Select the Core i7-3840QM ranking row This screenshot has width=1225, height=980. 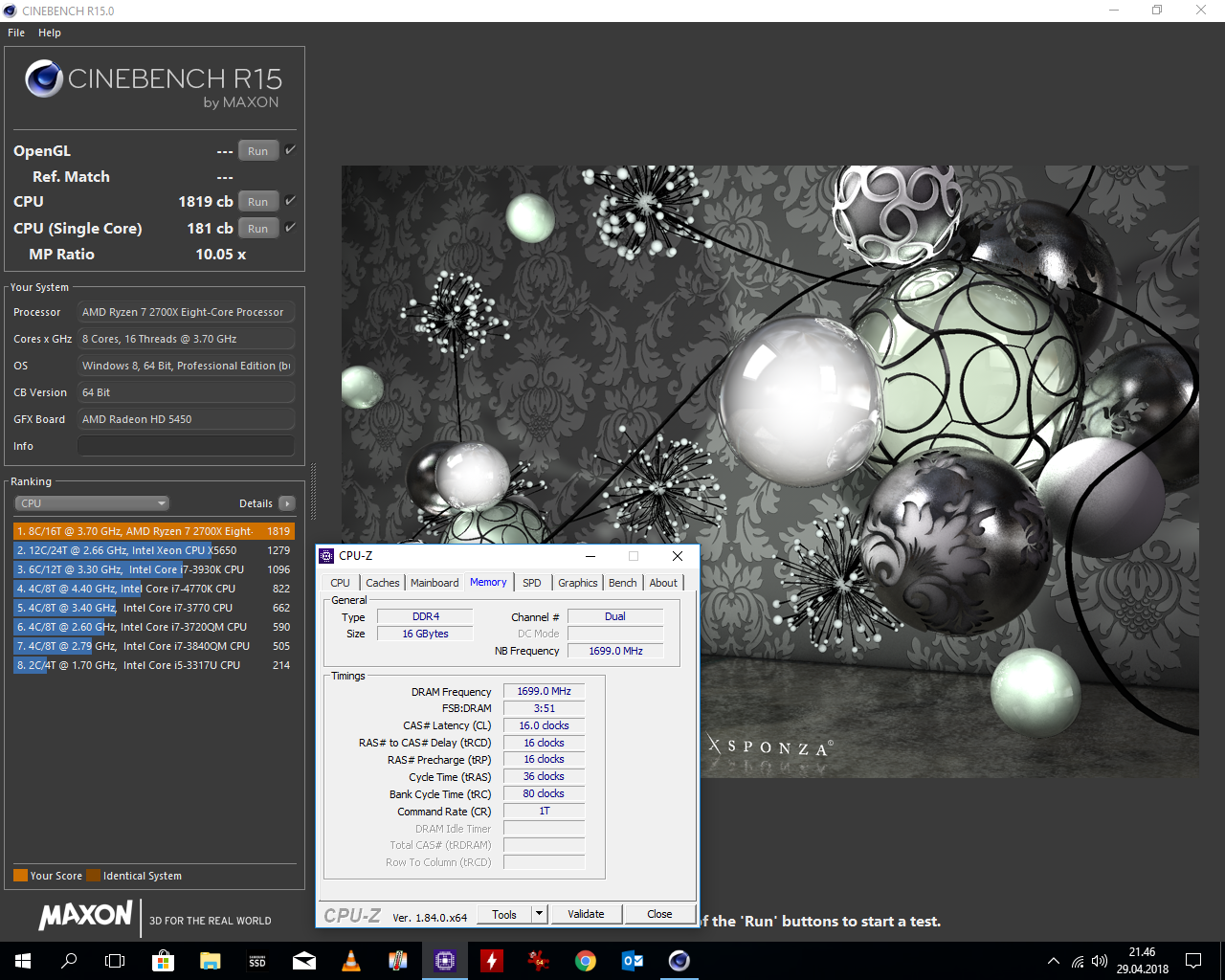(x=153, y=646)
